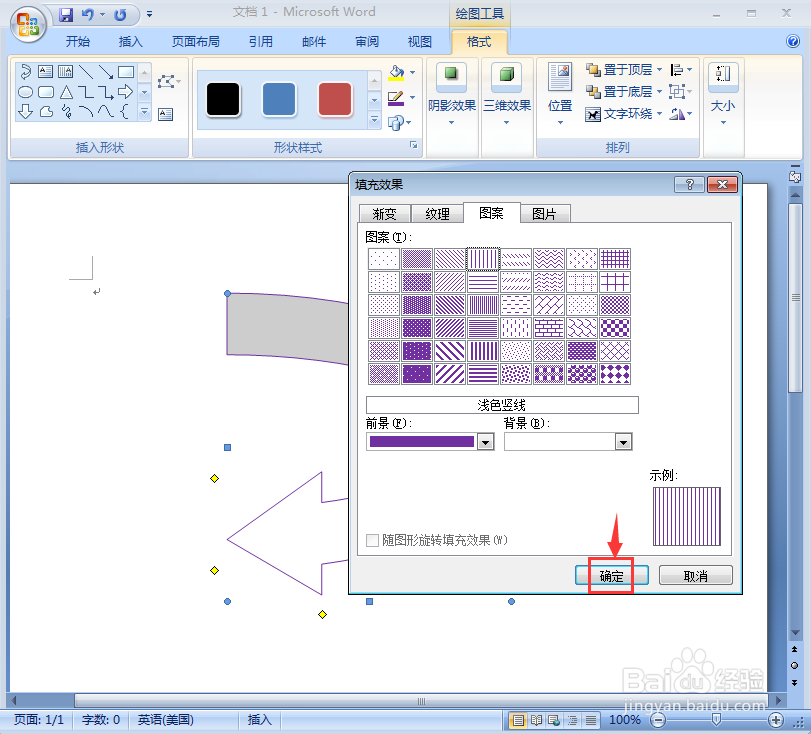Click the Edit Shape points icon
Screen dimensions: 811x734
click(169, 81)
